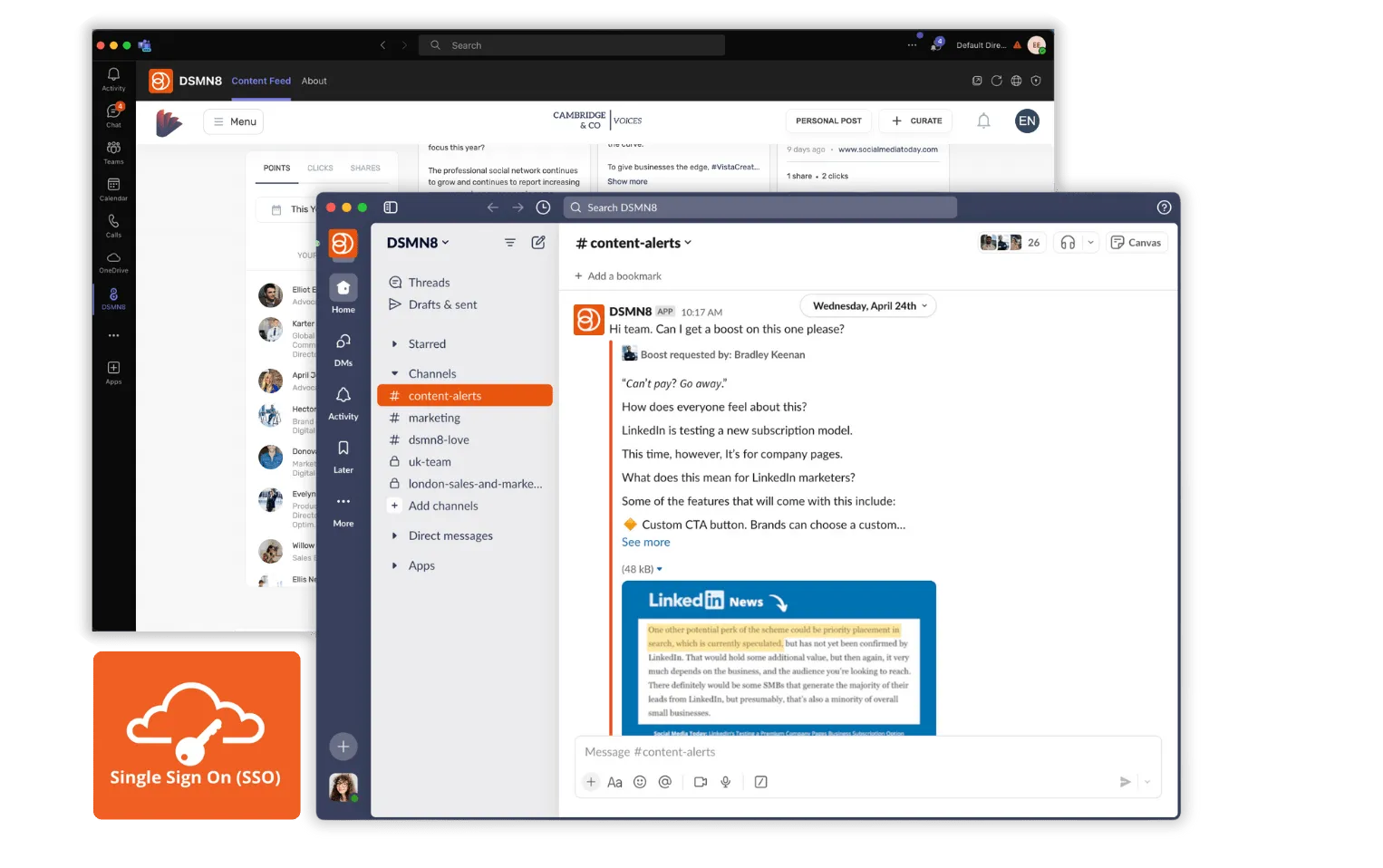Open Activity in the Teams sidebar
Viewport: 1383px width, 868px height.
[x=113, y=79]
